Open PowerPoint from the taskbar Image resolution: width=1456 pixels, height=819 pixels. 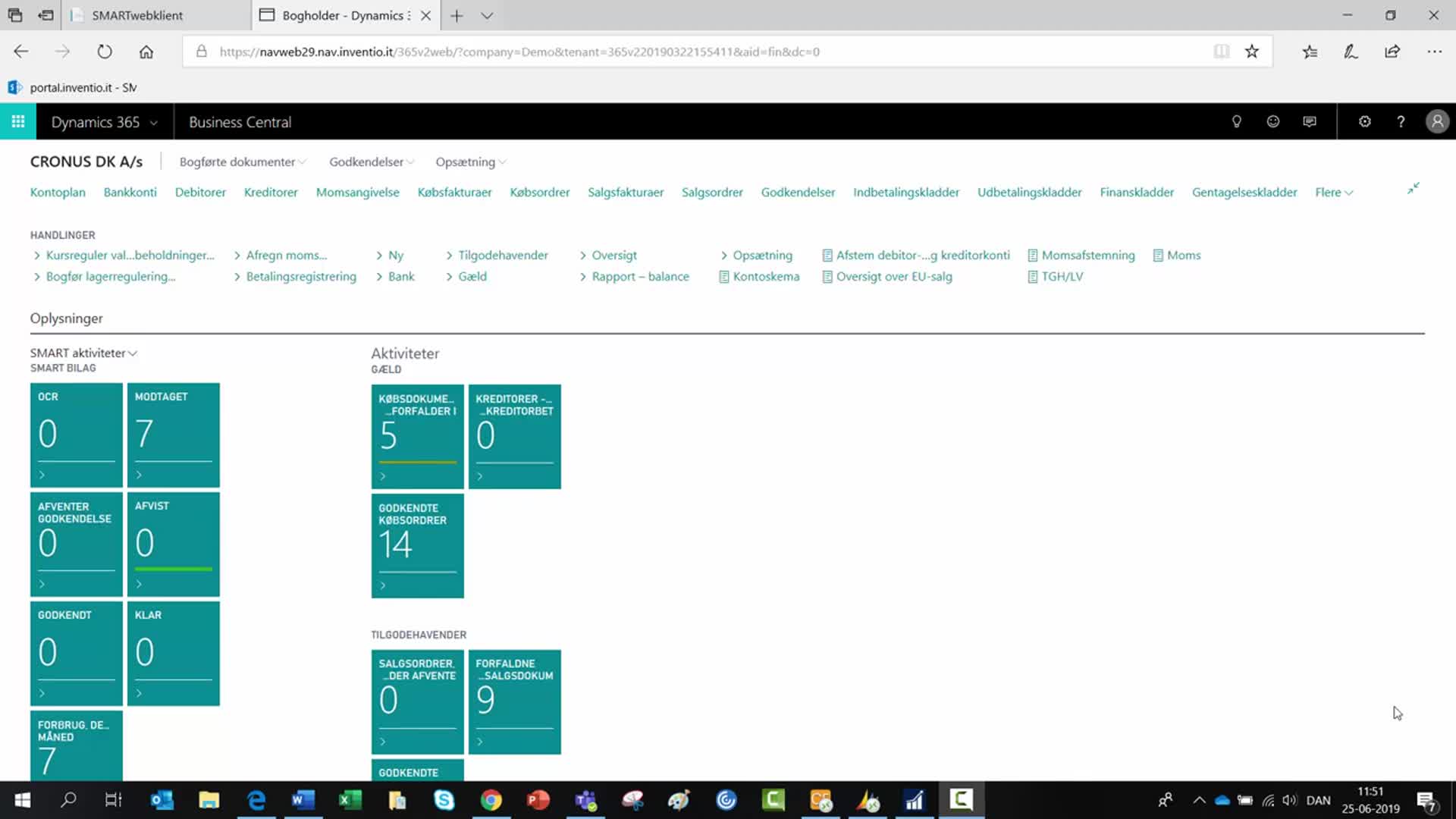[x=538, y=800]
